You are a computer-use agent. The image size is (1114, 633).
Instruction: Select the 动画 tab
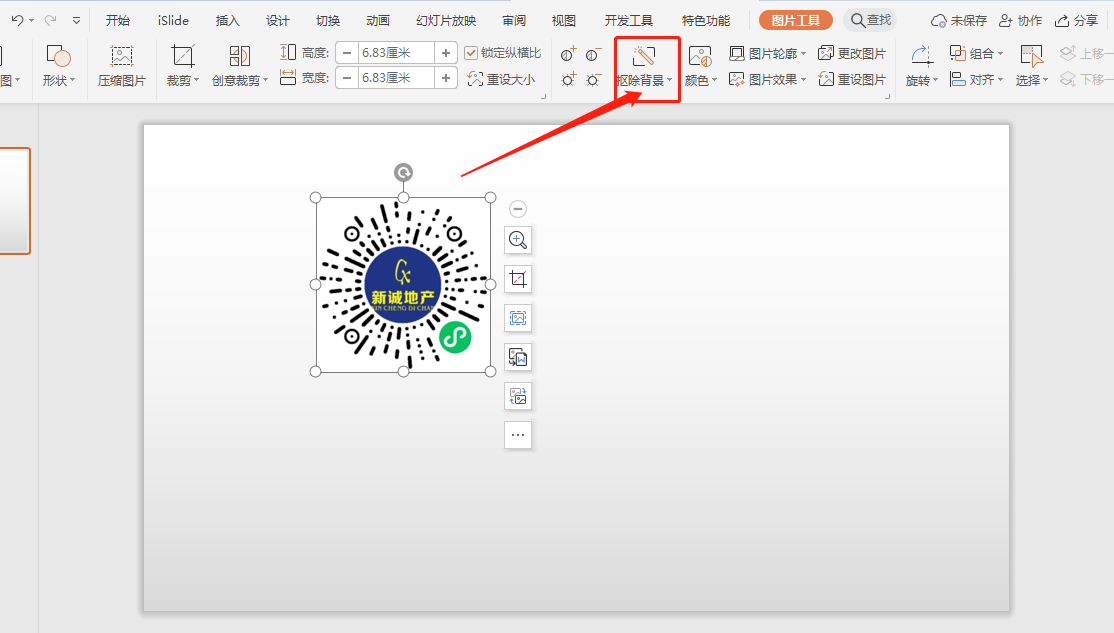pyautogui.click(x=378, y=21)
